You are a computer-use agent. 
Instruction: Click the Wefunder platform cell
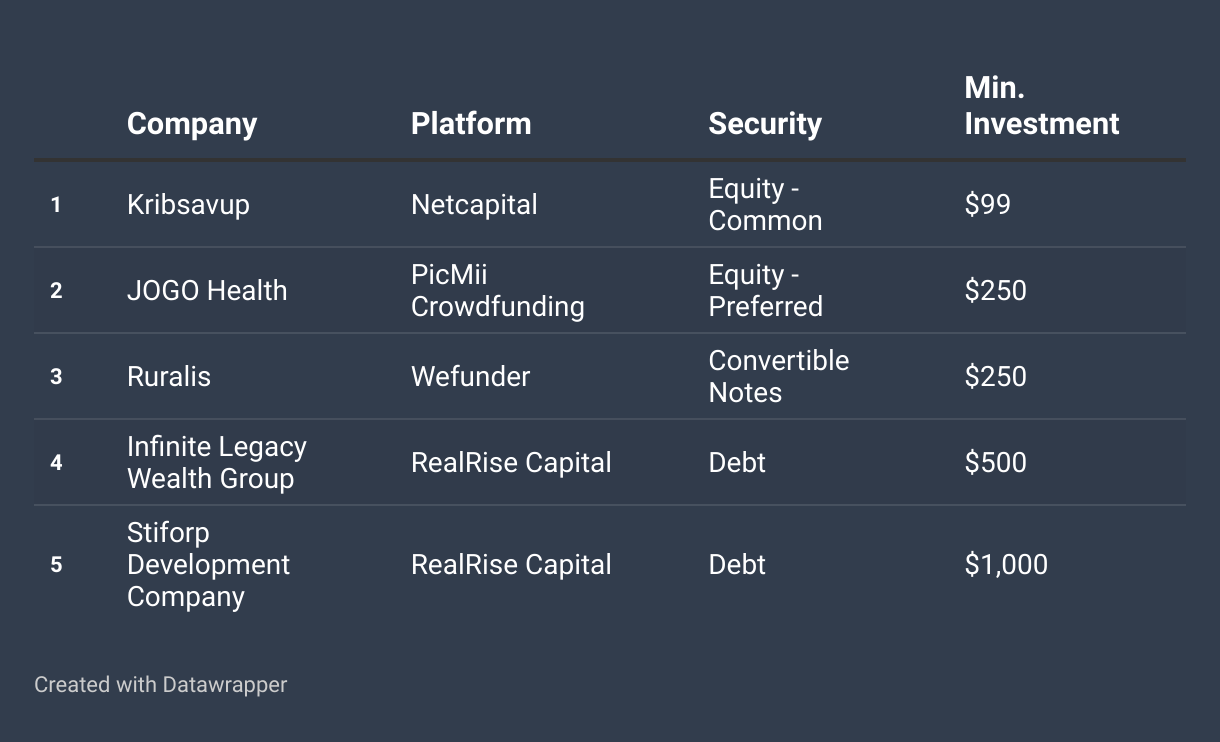[x=471, y=377]
